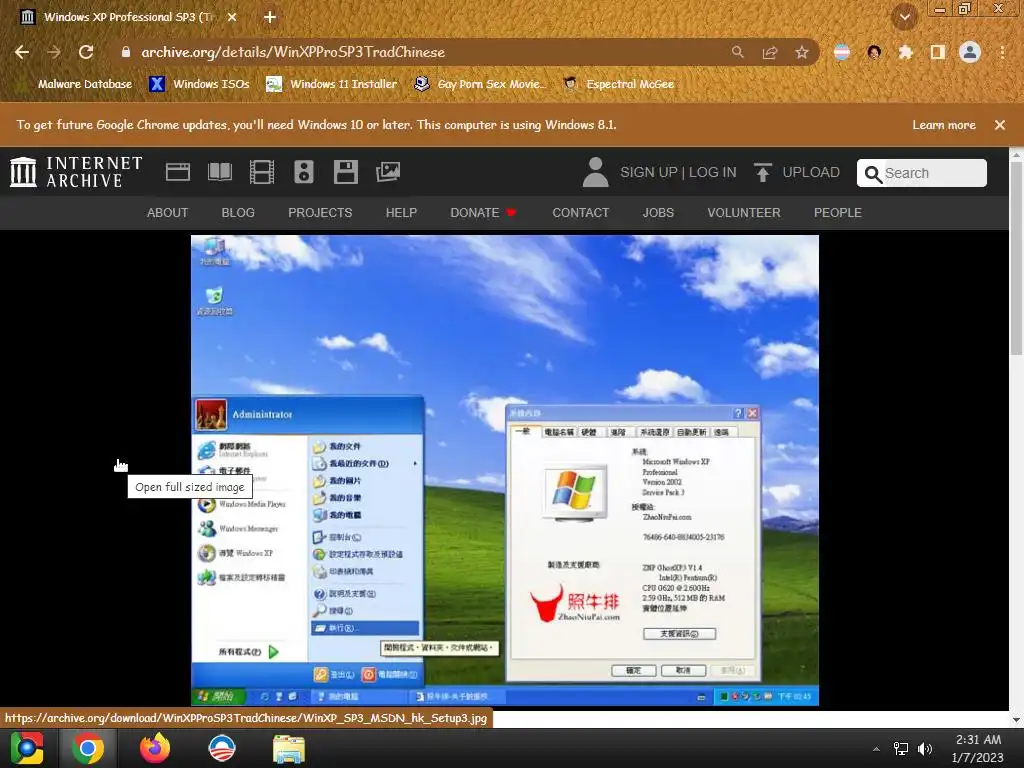1024x768 pixels.
Task: Open the DONATE menu item
Action: (x=483, y=213)
